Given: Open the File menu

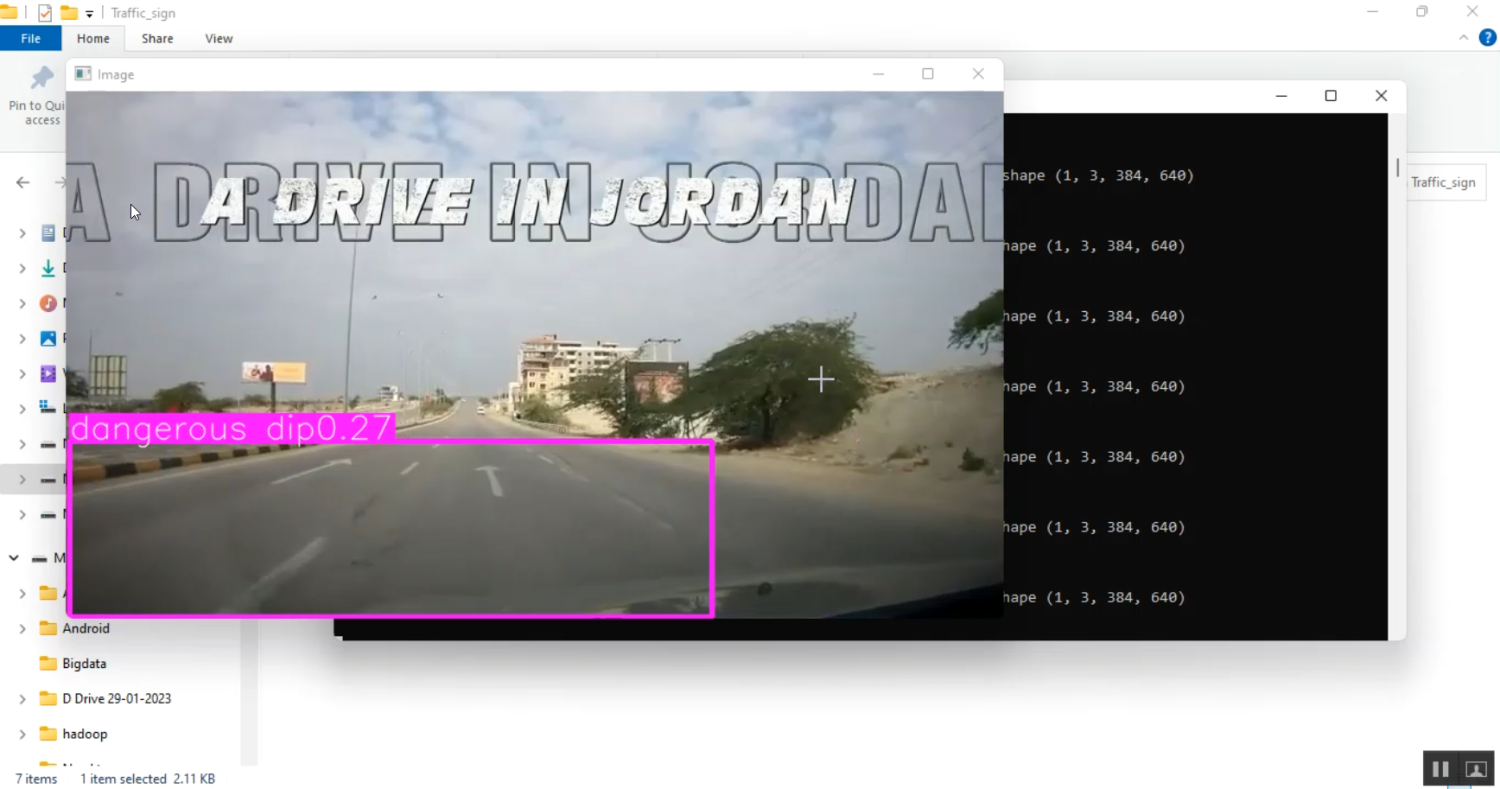Looking at the screenshot, I should coord(31,38).
